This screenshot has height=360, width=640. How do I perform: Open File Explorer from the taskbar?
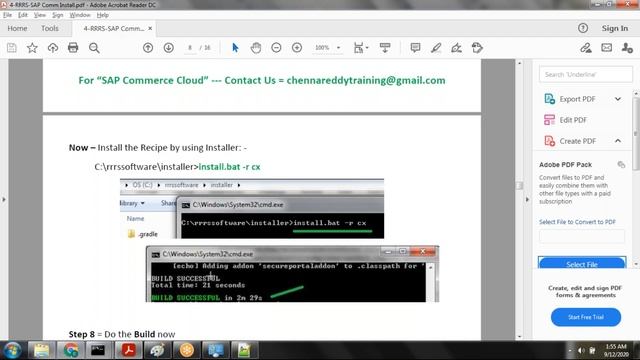(x=41, y=350)
